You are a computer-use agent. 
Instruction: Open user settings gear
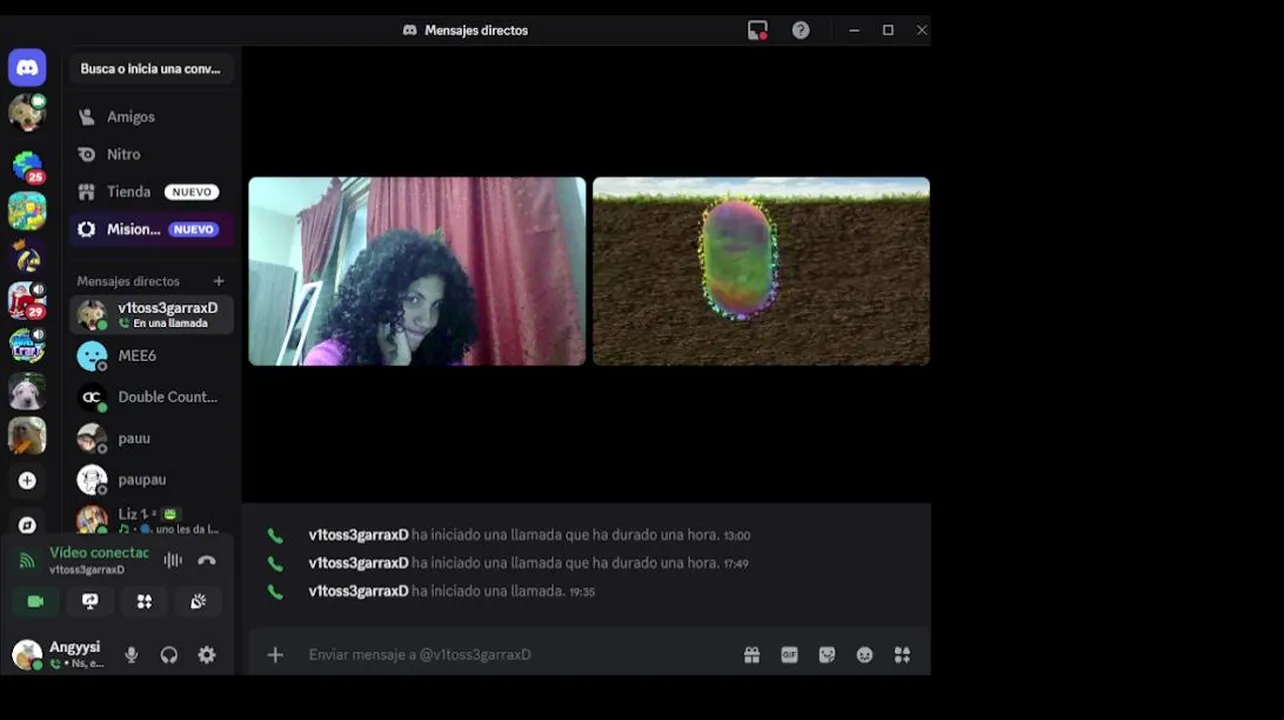(207, 655)
